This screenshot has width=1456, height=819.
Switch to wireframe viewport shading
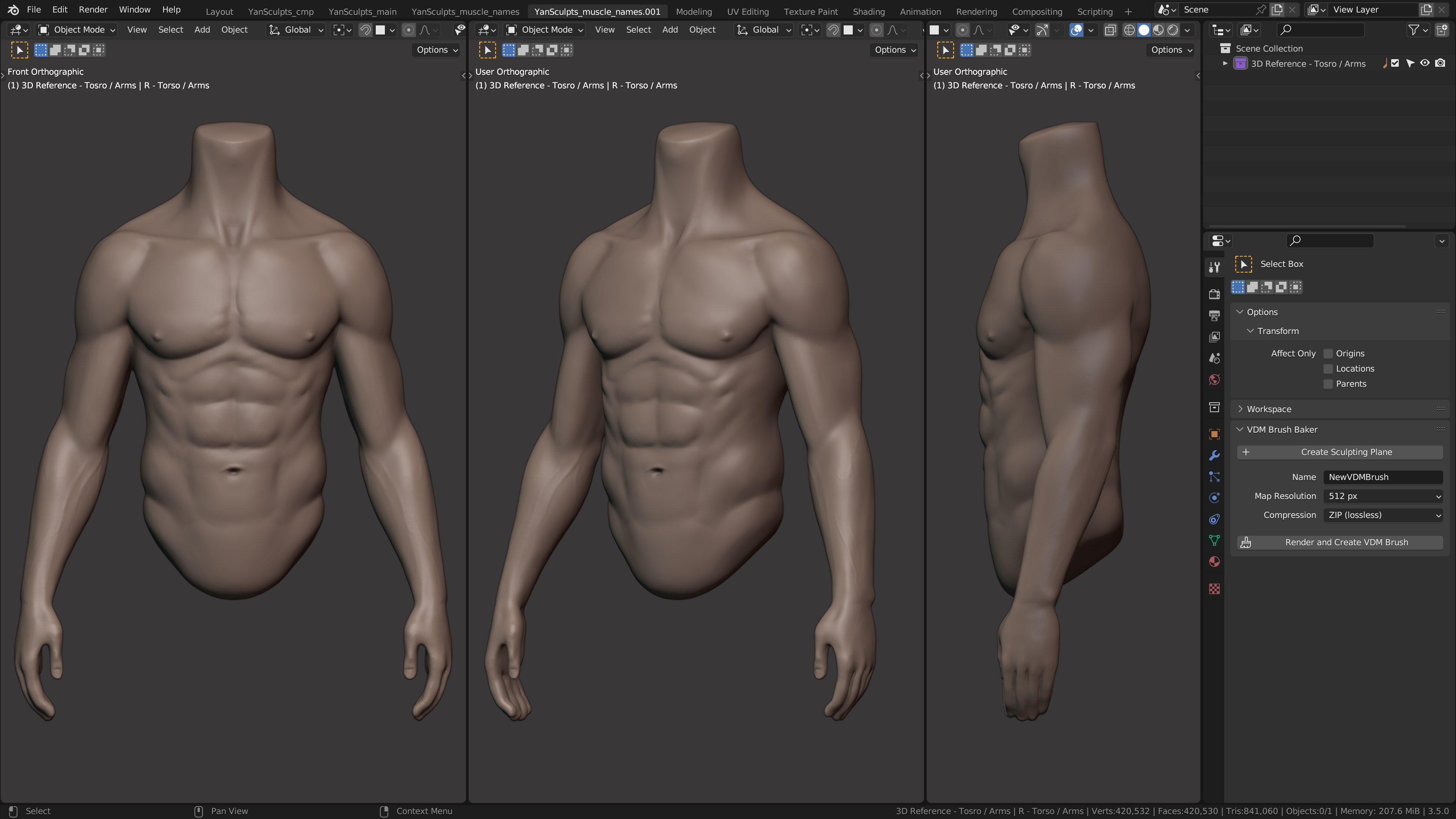coord(1129,30)
